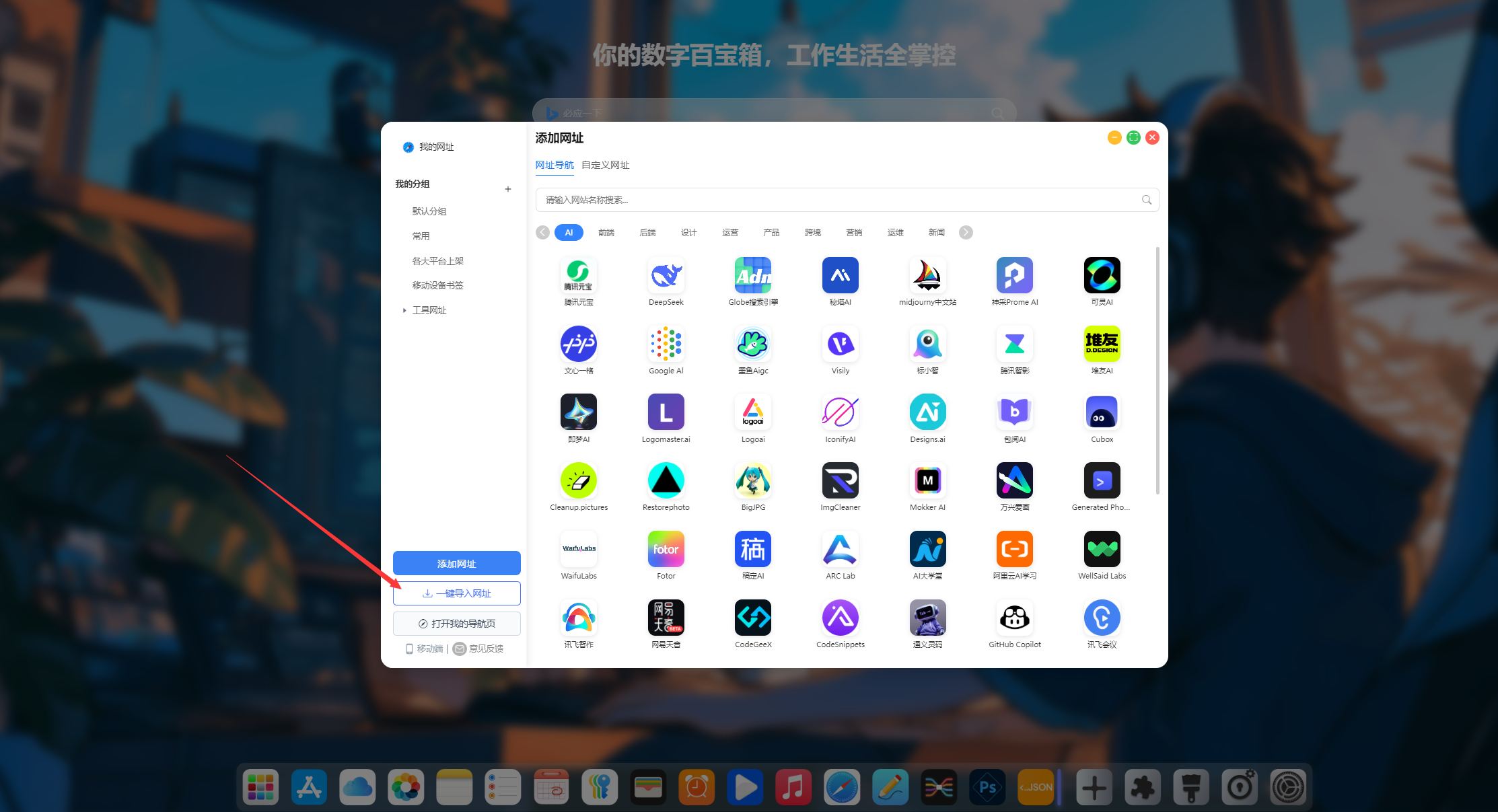Select the DeepSeek icon
1498x812 pixels.
666,275
